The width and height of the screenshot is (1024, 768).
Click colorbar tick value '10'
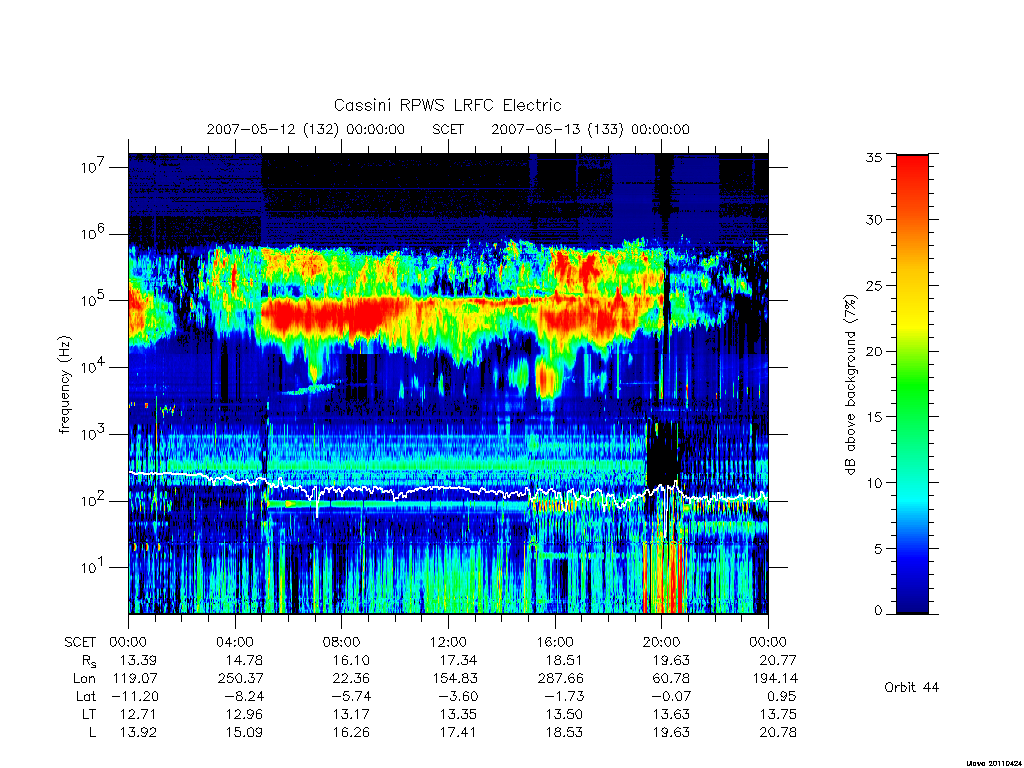point(874,483)
